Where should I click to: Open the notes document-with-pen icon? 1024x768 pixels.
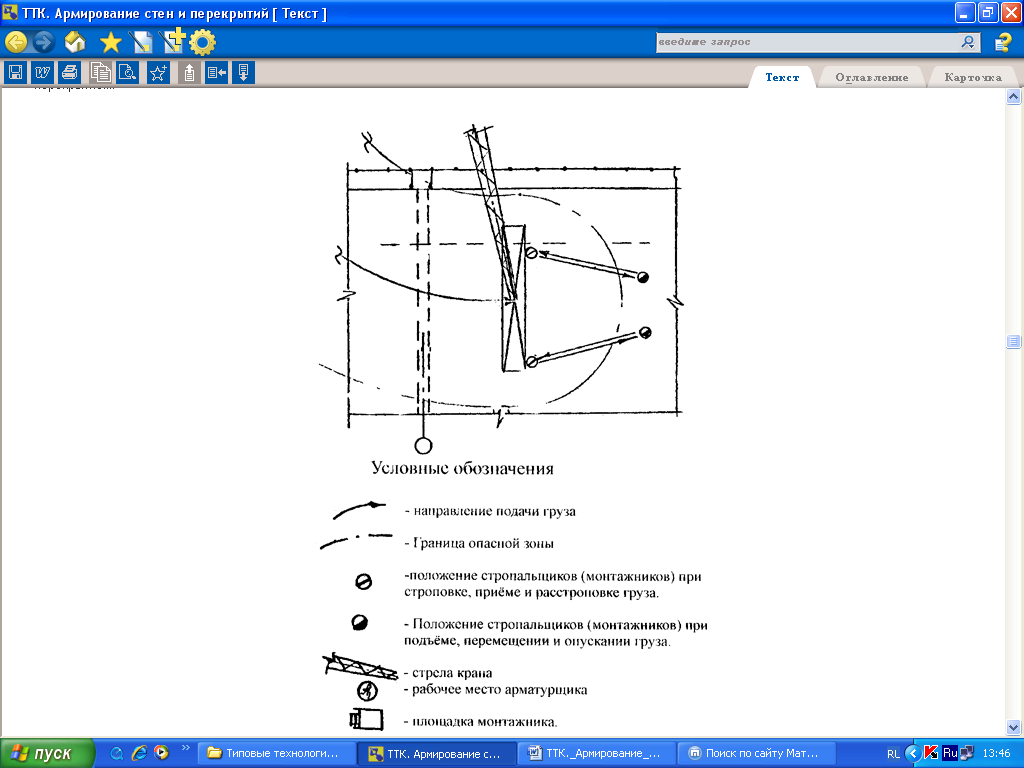tap(141, 43)
